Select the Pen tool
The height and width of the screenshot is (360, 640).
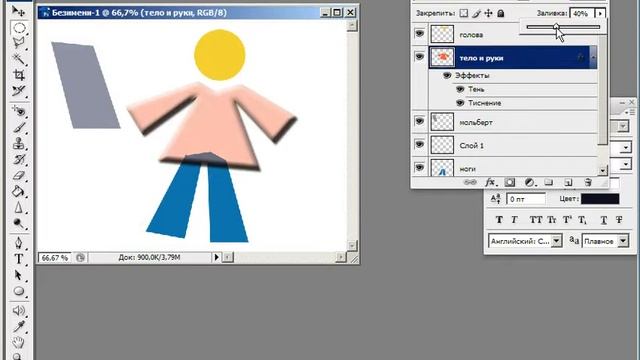click(x=19, y=243)
